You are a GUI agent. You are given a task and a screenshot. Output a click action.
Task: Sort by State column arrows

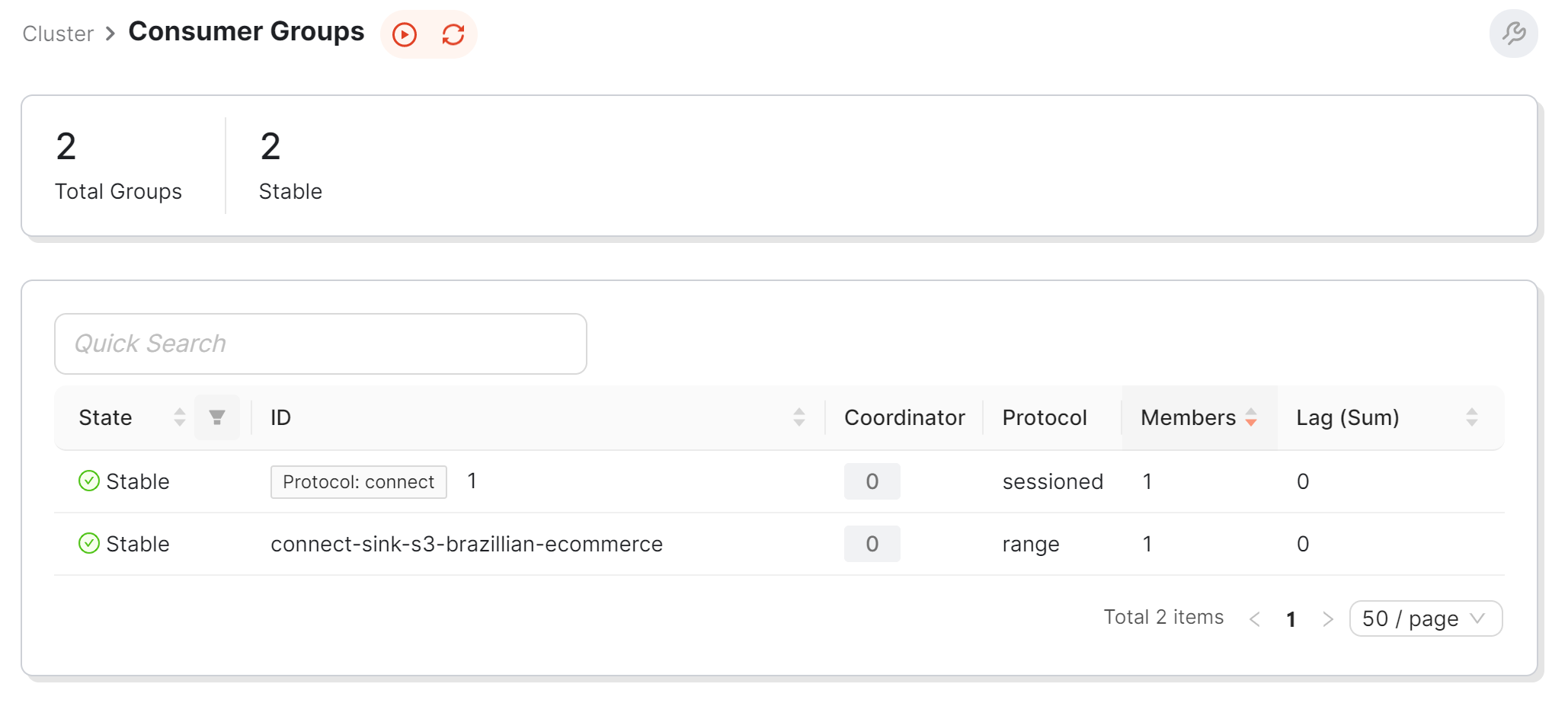coord(180,417)
